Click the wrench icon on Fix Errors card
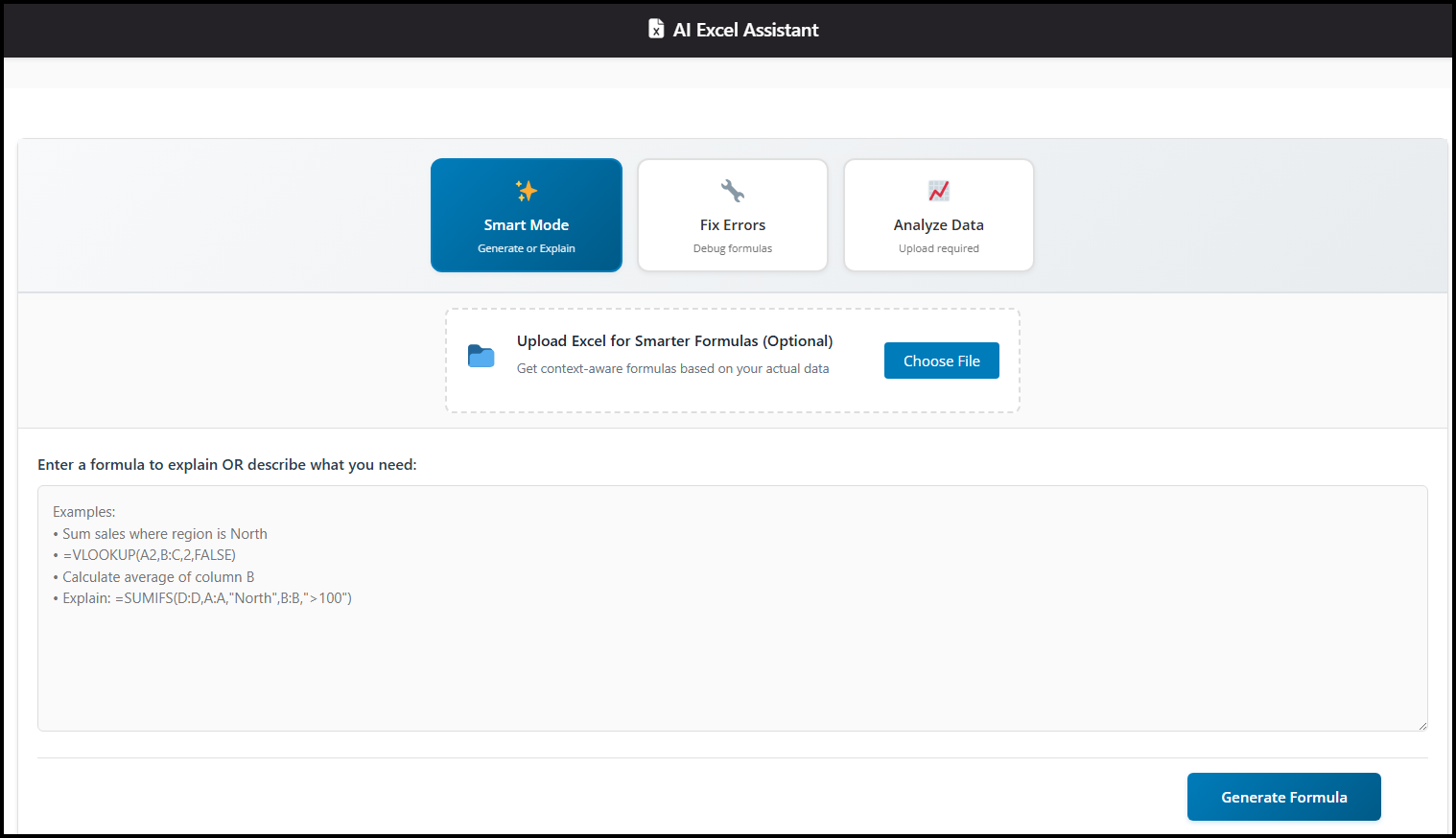This screenshot has height=838, width=1456. (x=732, y=190)
